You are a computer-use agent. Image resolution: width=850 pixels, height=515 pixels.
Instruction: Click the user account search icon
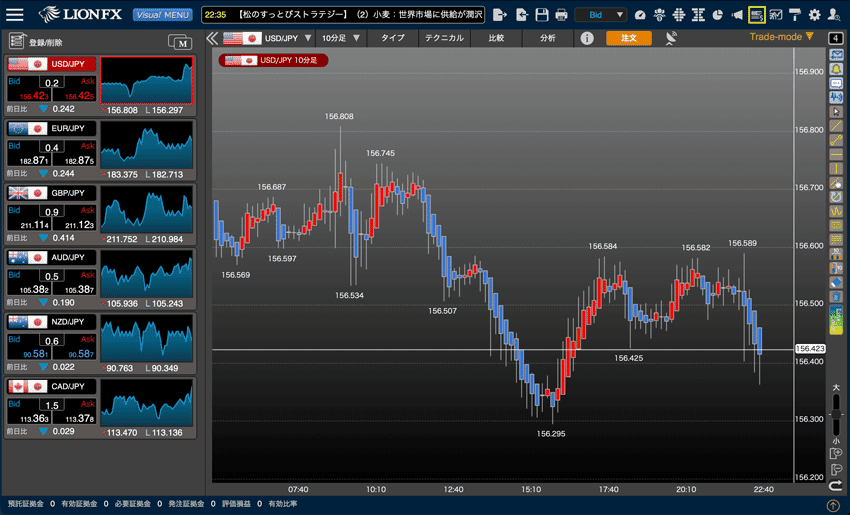click(x=834, y=15)
